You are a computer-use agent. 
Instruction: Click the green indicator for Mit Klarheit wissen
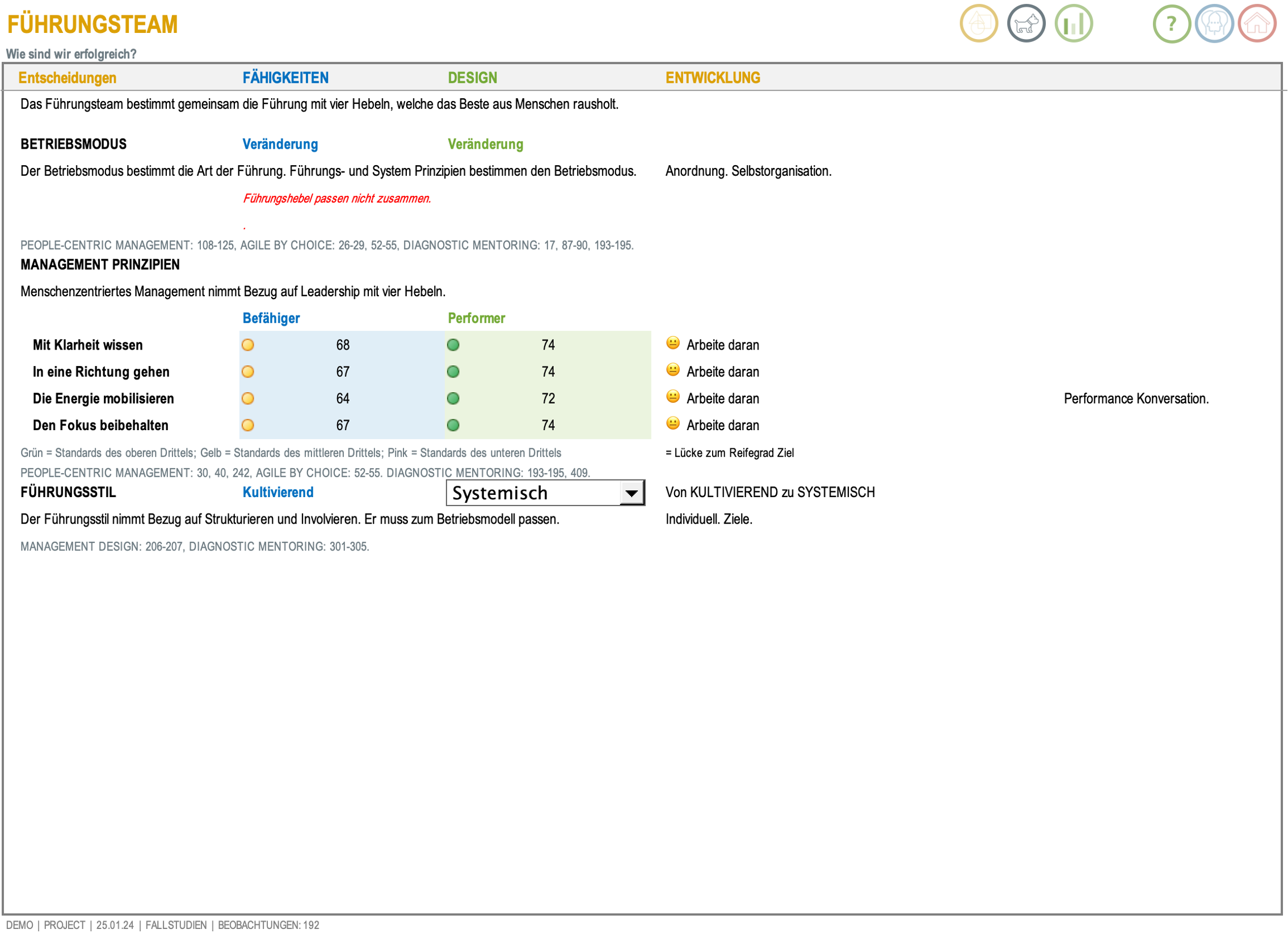click(x=453, y=345)
